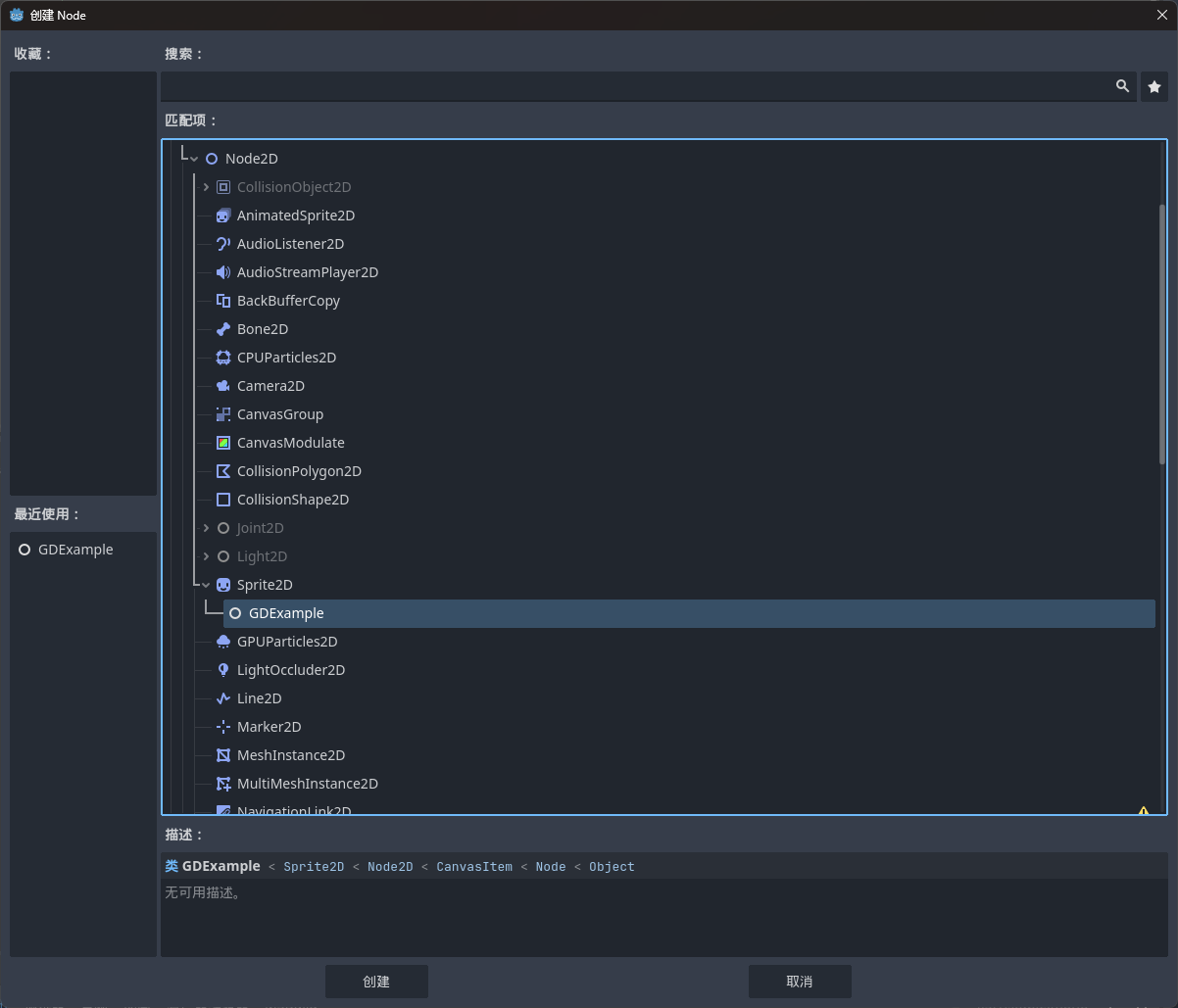Click the CanvasModulate node icon
Image resolution: width=1178 pixels, height=1008 pixels.
[223, 443]
